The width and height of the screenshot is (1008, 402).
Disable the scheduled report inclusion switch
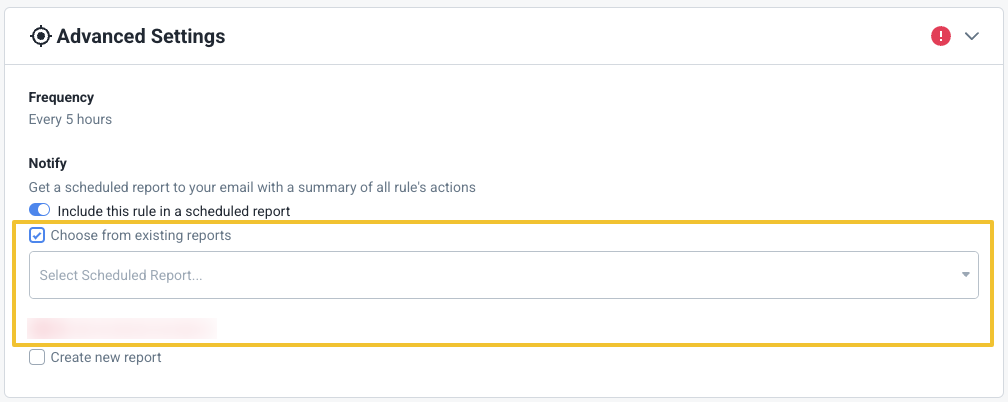[39, 210]
